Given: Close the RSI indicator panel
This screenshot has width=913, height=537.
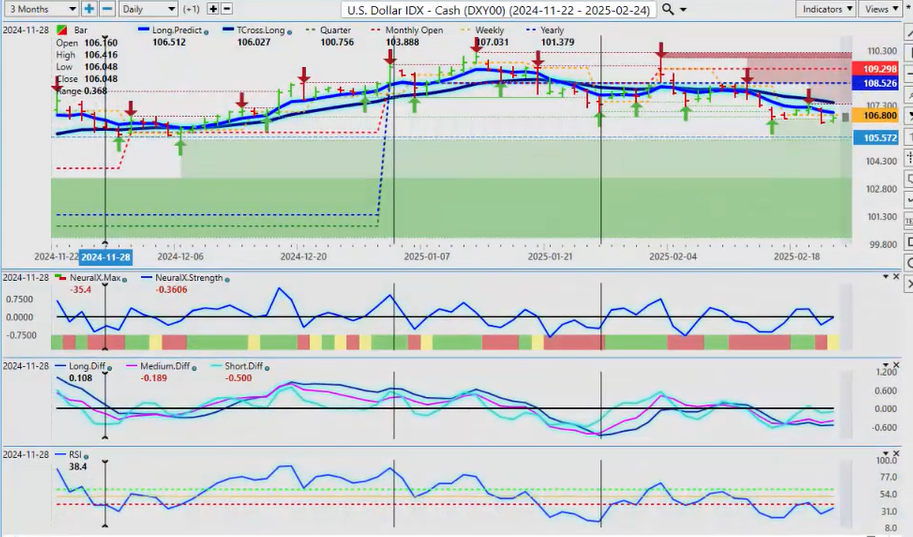Looking at the screenshot, I should point(896,454).
